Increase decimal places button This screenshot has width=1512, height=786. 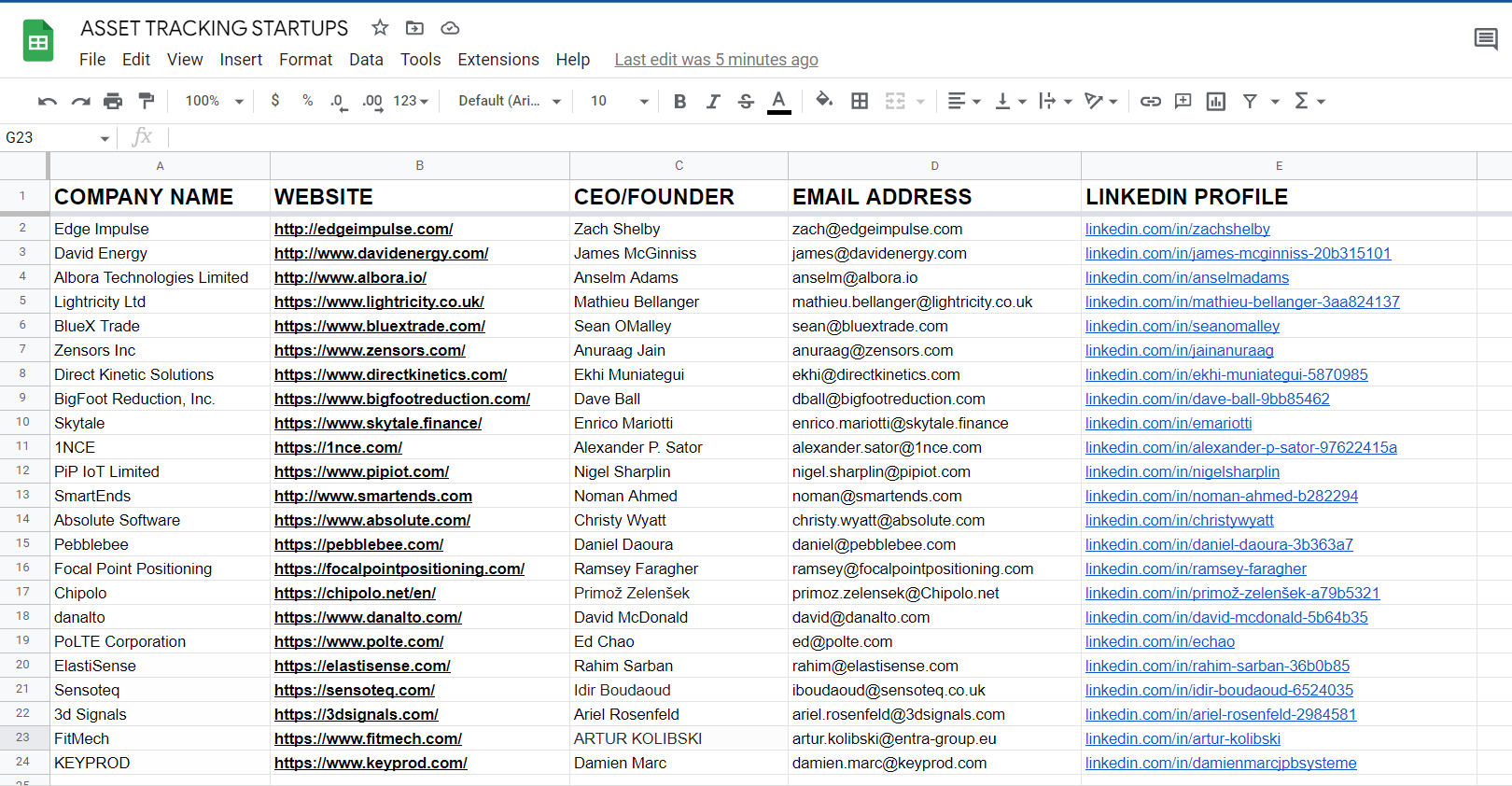(x=372, y=101)
